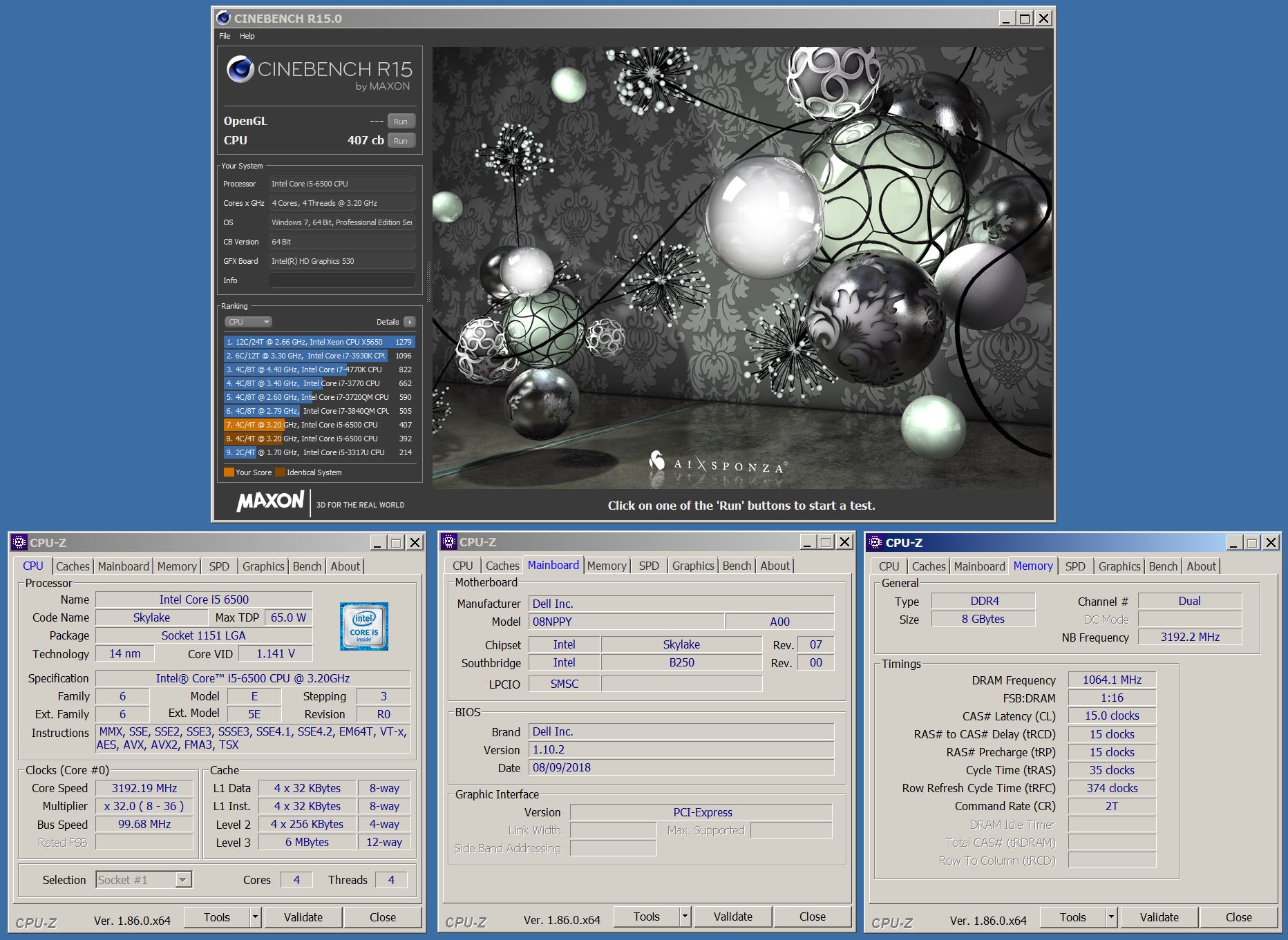Run the CPU benchmark test
Viewport: 1288px width, 940px height.
pos(401,140)
